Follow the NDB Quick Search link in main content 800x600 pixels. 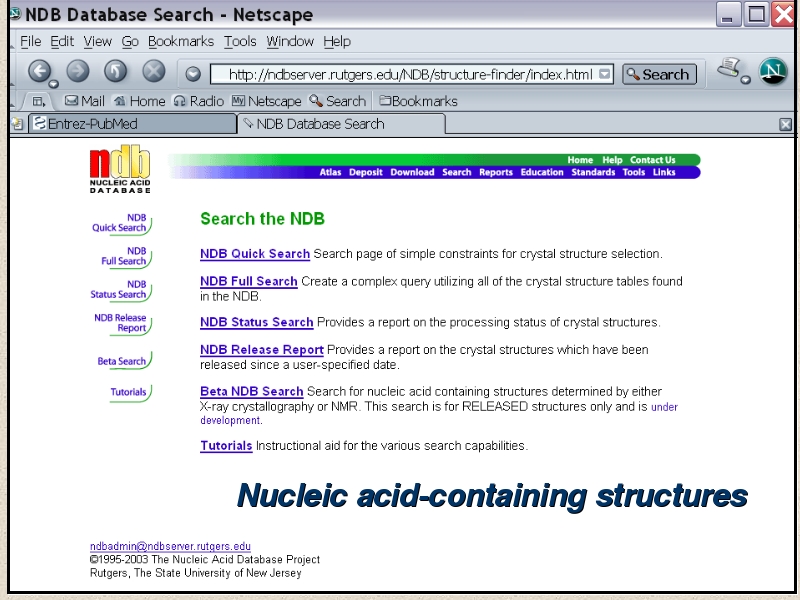pyautogui.click(x=255, y=254)
